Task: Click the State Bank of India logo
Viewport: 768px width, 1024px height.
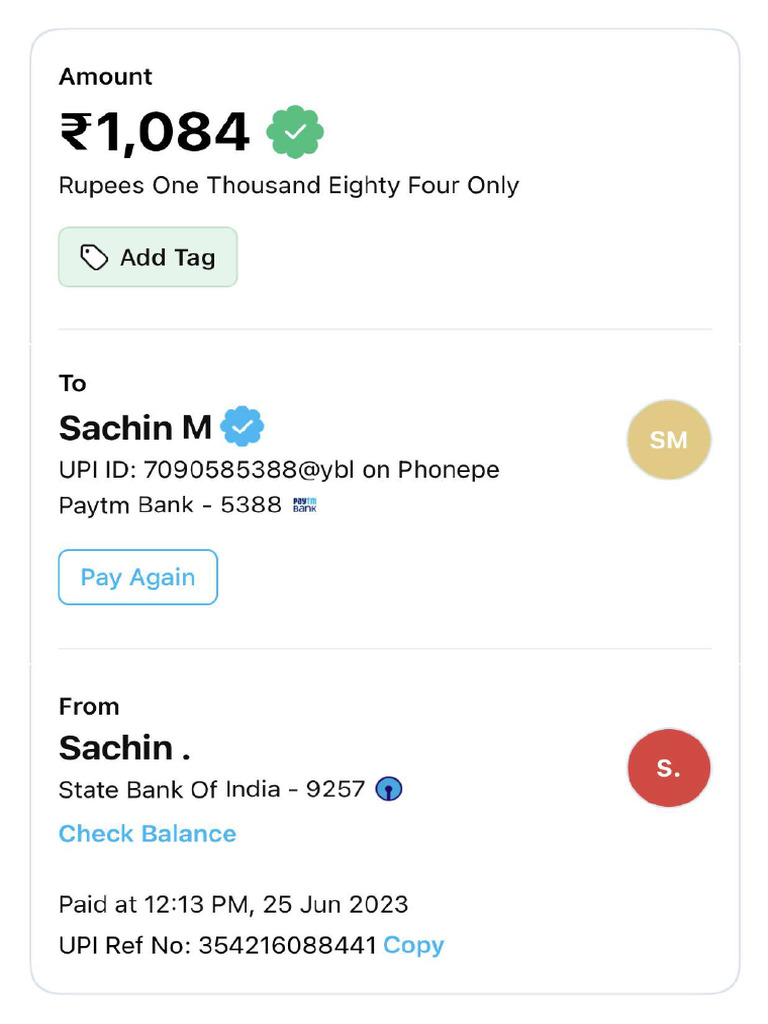Action: coord(389,790)
